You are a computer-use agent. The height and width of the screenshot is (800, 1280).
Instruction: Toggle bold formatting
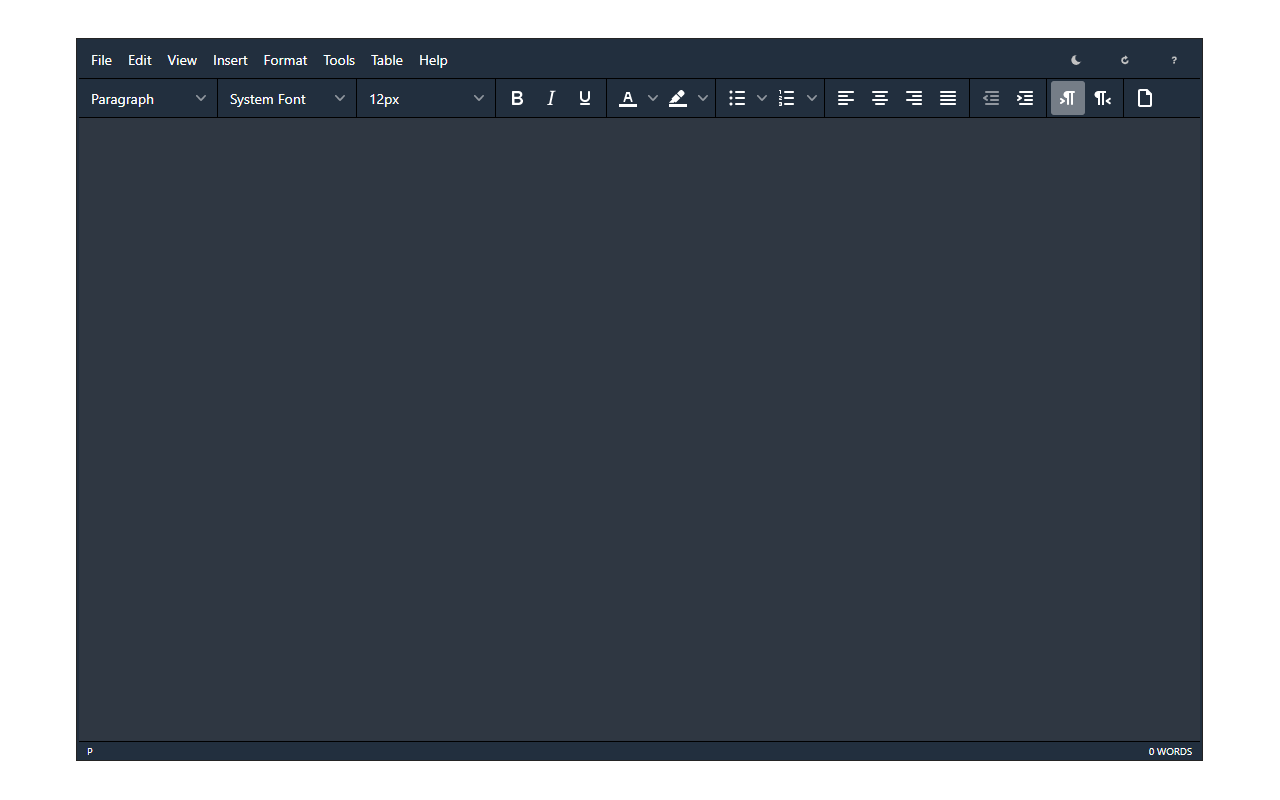coord(517,98)
